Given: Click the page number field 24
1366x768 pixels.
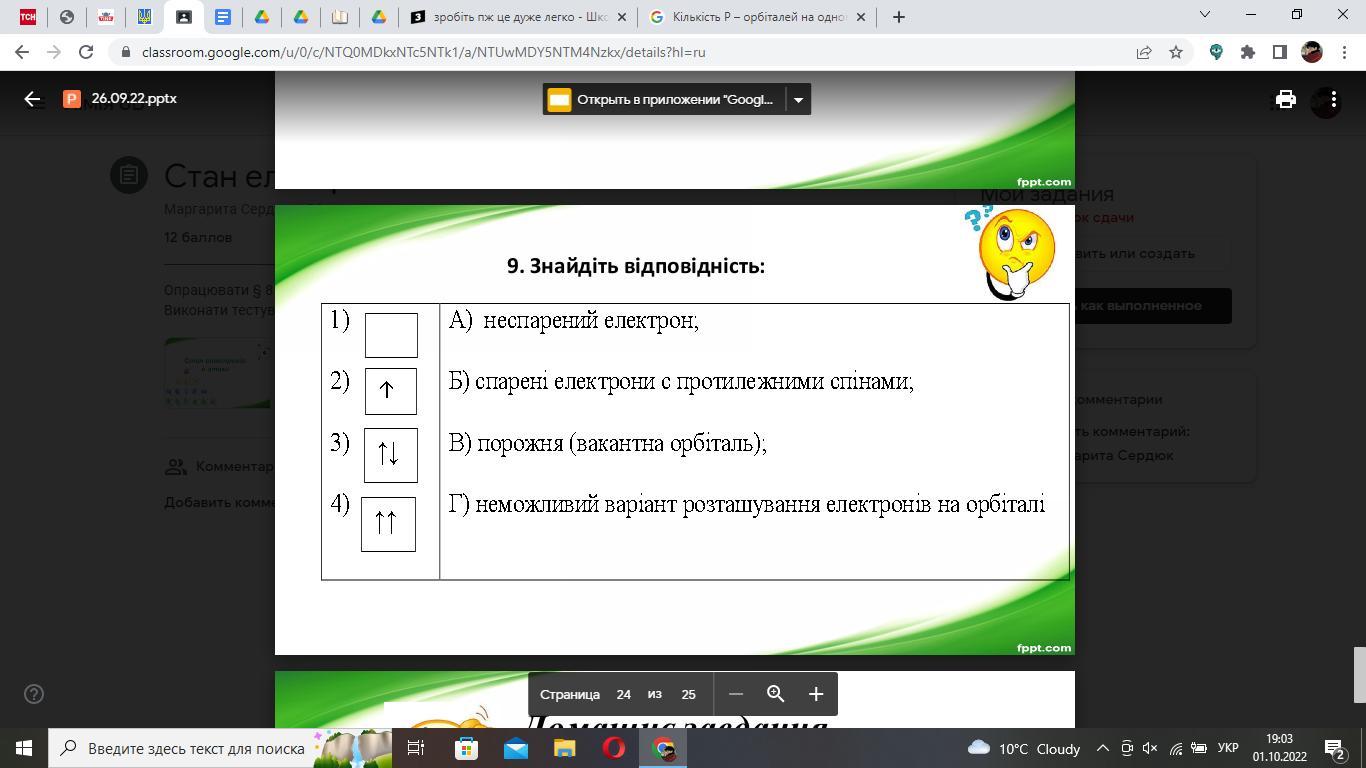Looking at the screenshot, I should coord(623,694).
